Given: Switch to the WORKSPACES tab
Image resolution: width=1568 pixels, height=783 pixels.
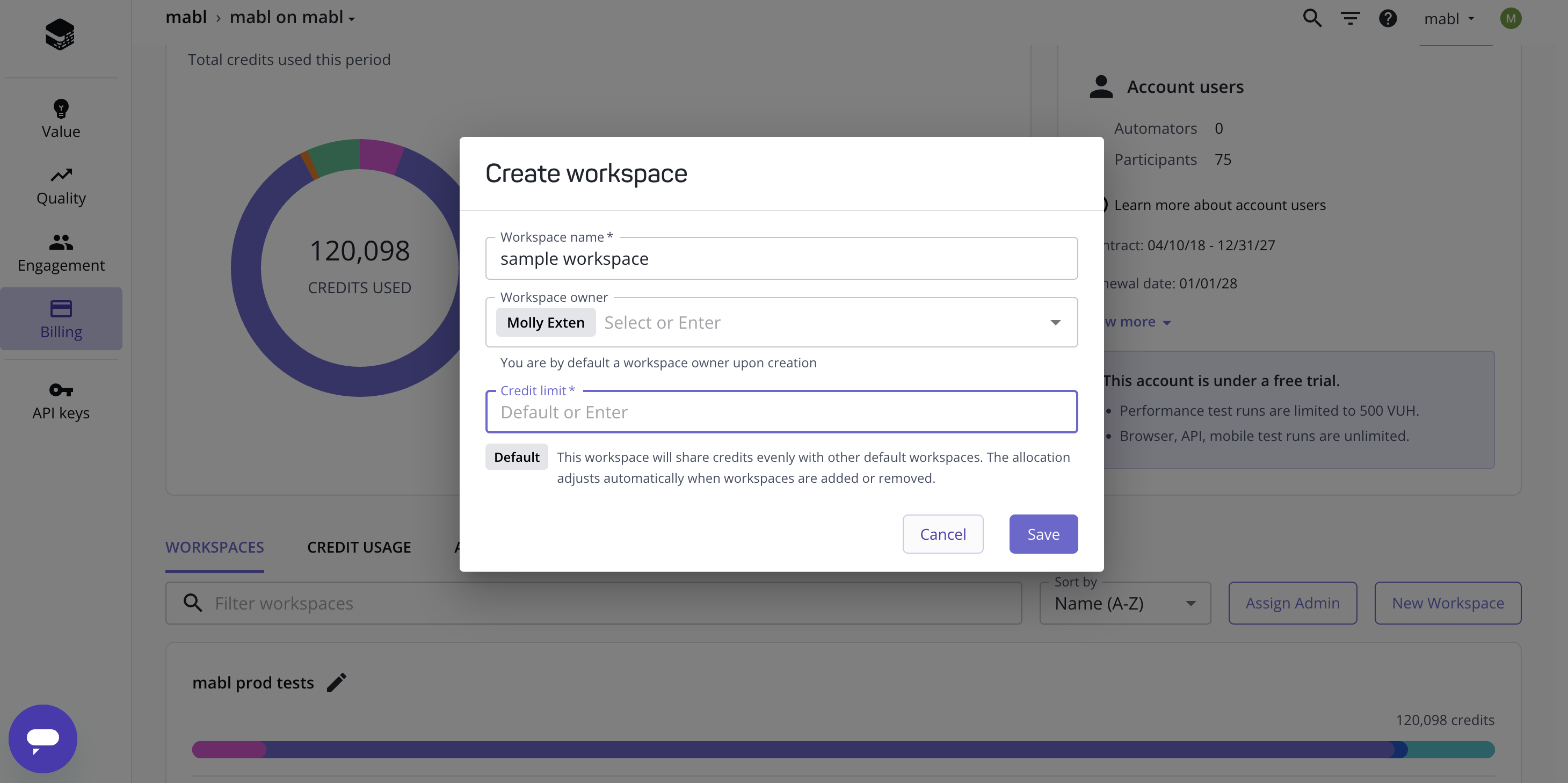Looking at the screenshot, I should click(214, 547).
